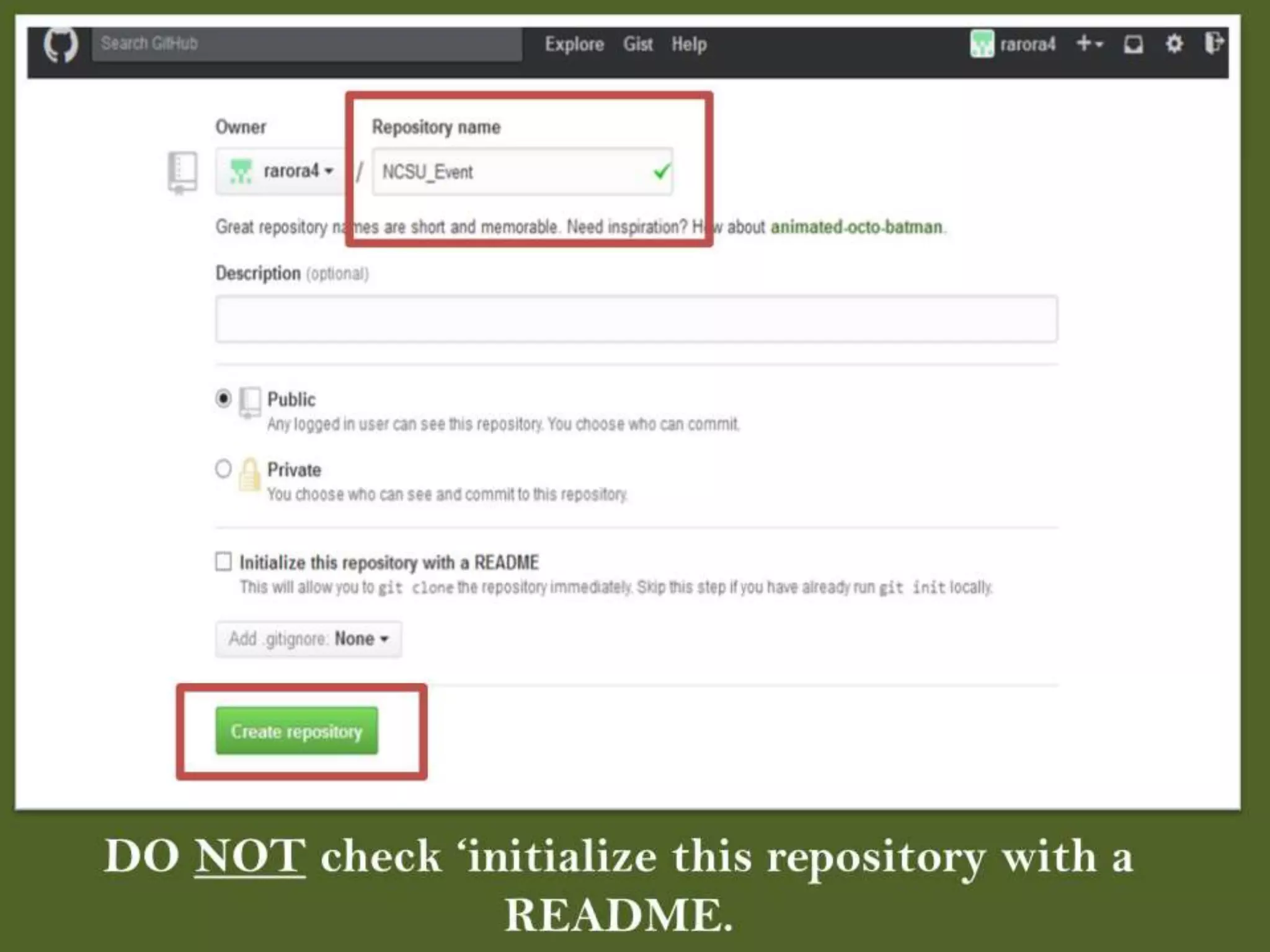Viewport: 1270px width, 952px height.
Task: Open the plus create-new dropdown
Action: [1090, 44]
